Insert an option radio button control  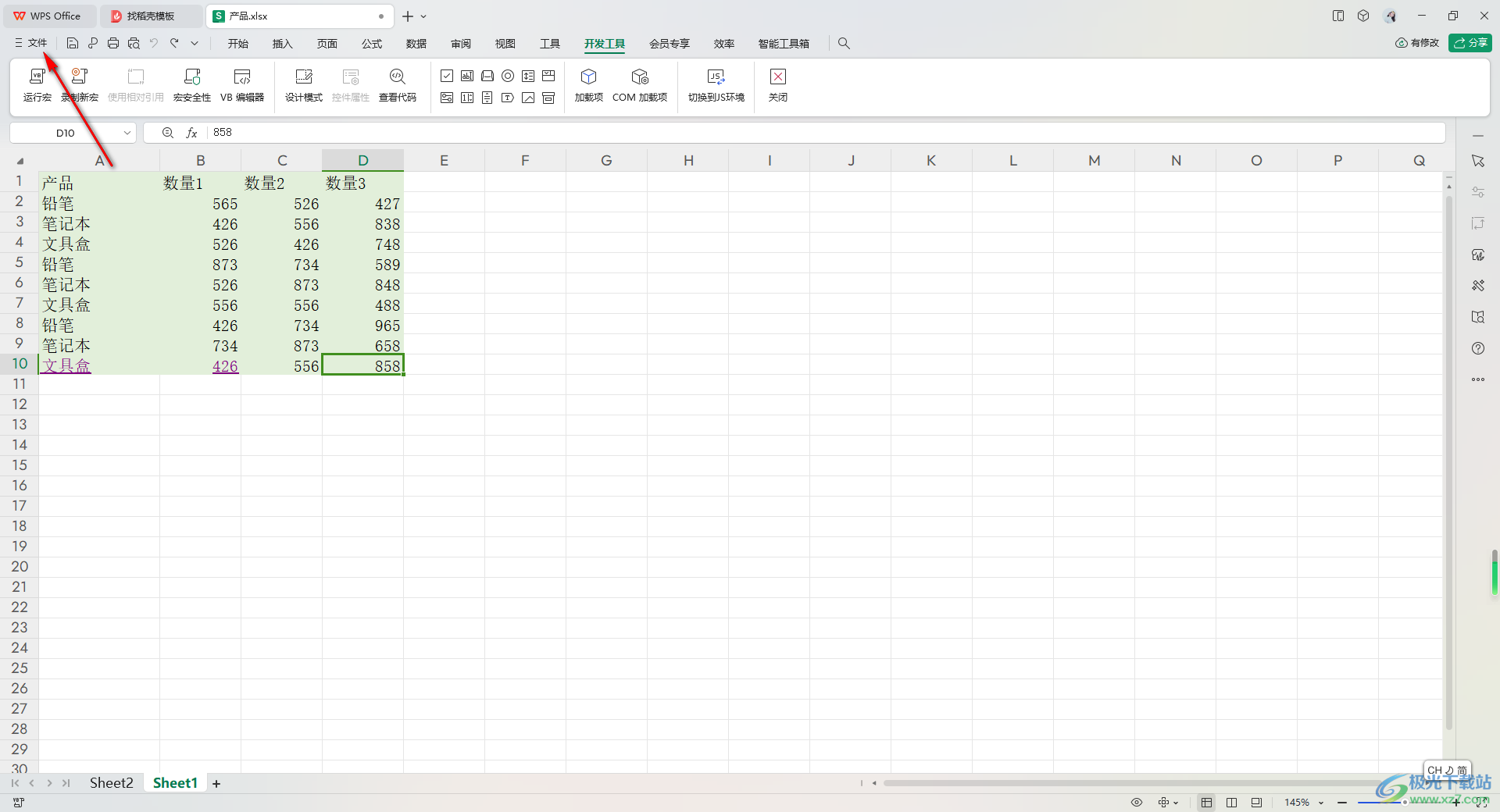click(508, 76)
